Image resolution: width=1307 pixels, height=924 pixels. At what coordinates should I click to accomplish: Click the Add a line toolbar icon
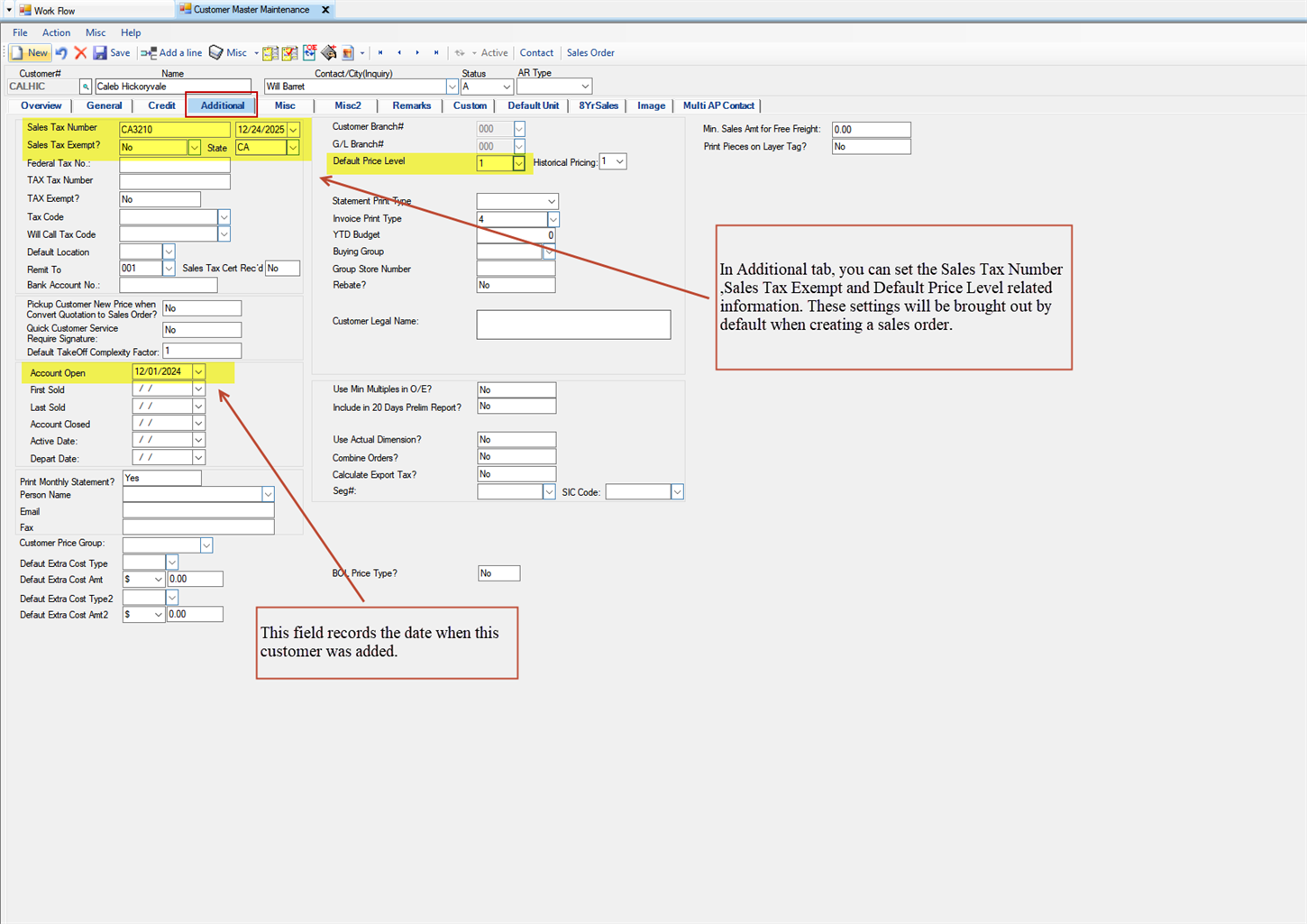click(x=149, y=52)
